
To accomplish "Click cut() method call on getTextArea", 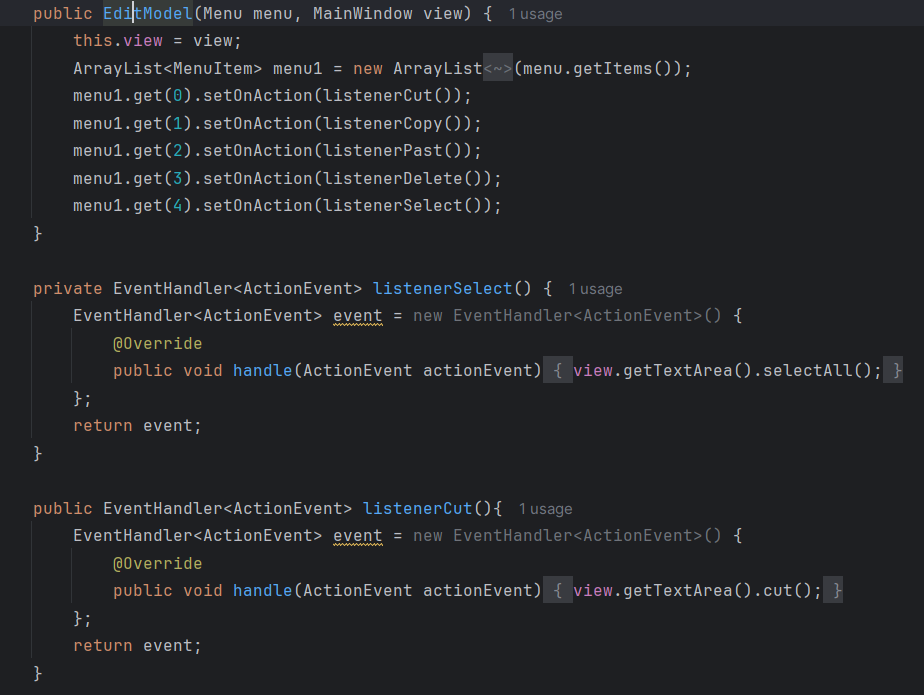I will pos(787,591).
